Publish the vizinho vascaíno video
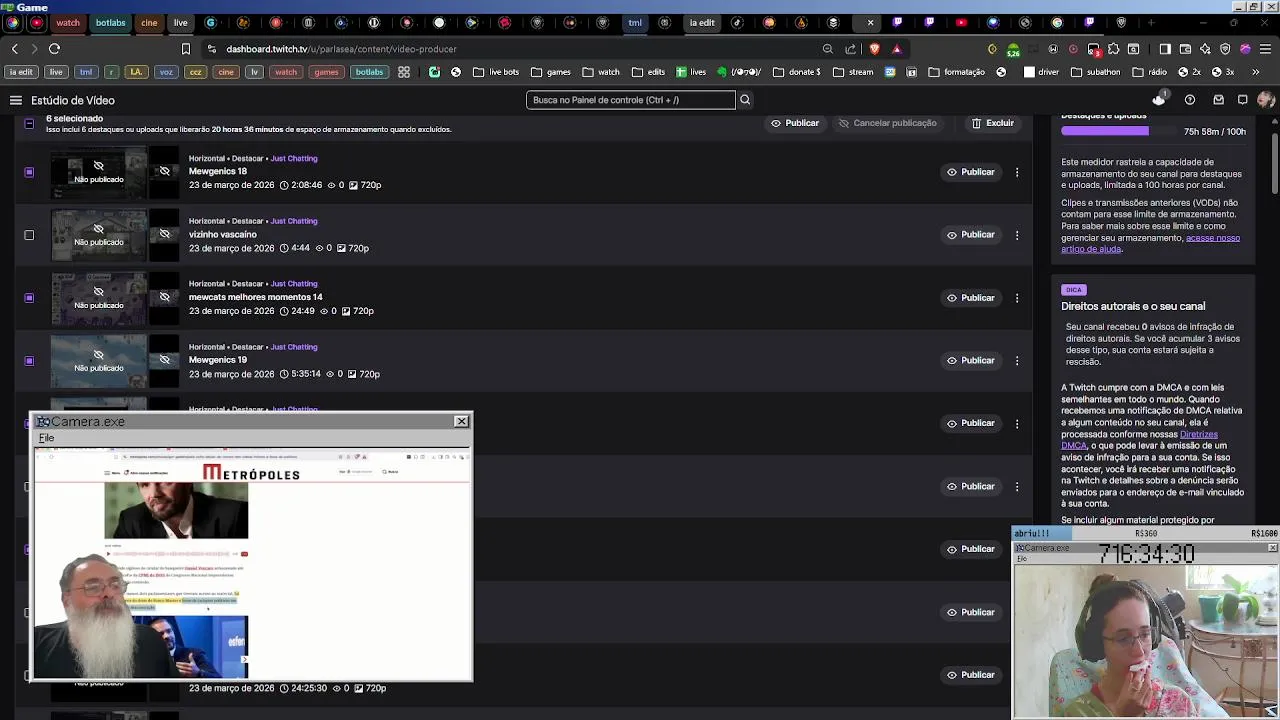This screenshot has width=1280, height=720. (x=971, y=235)
